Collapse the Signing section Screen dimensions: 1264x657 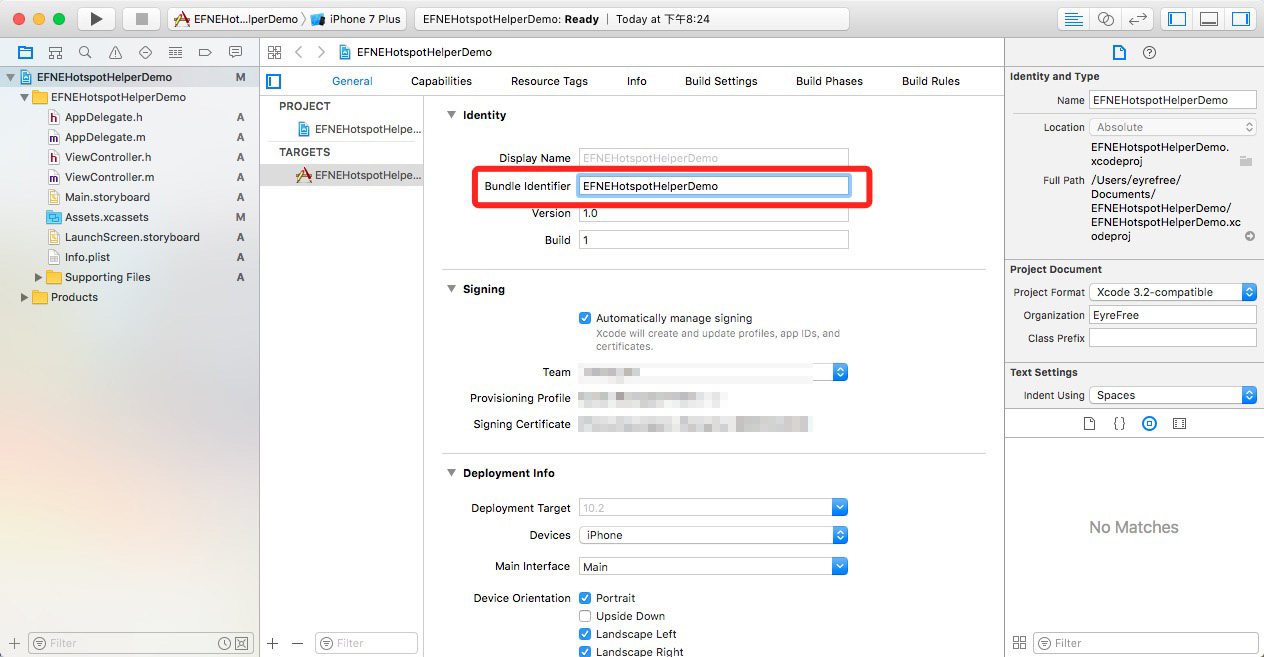pos(451,289)
